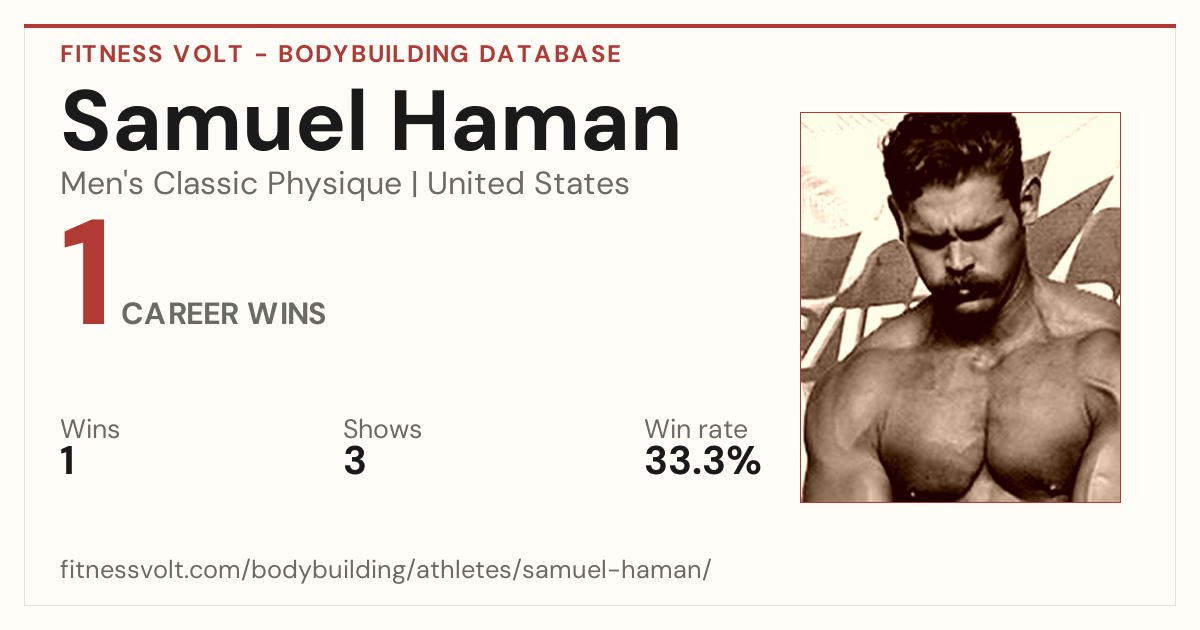Screen dimensions: 1200x630
Task: Click the Men's Classic Physique division text
Action: [x=231, y=184]
